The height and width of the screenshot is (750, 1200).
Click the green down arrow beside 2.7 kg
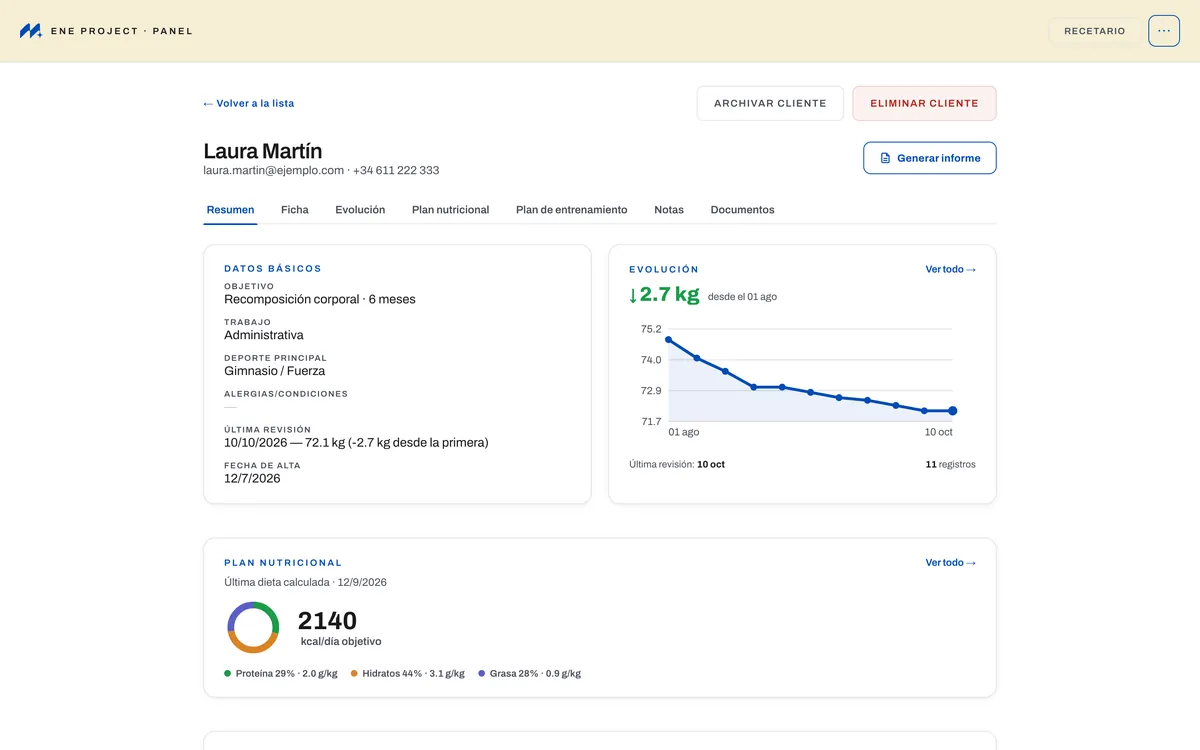pos(633,295)
